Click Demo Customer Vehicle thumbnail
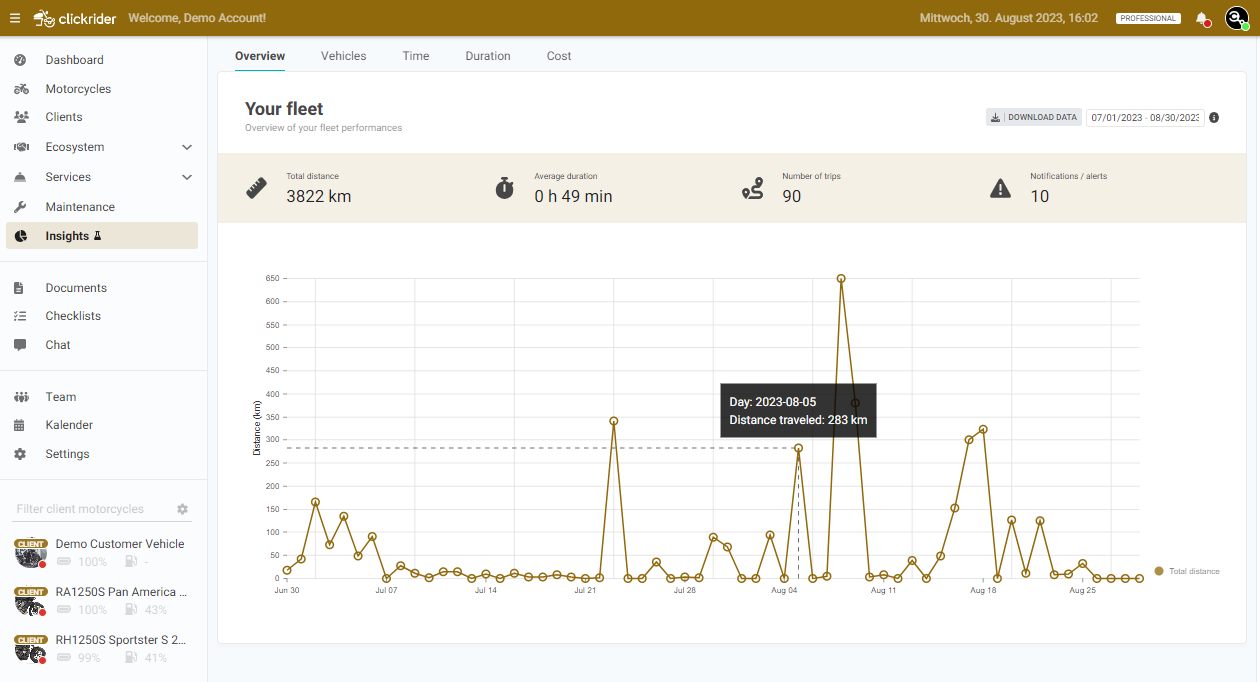 (31, 553)
